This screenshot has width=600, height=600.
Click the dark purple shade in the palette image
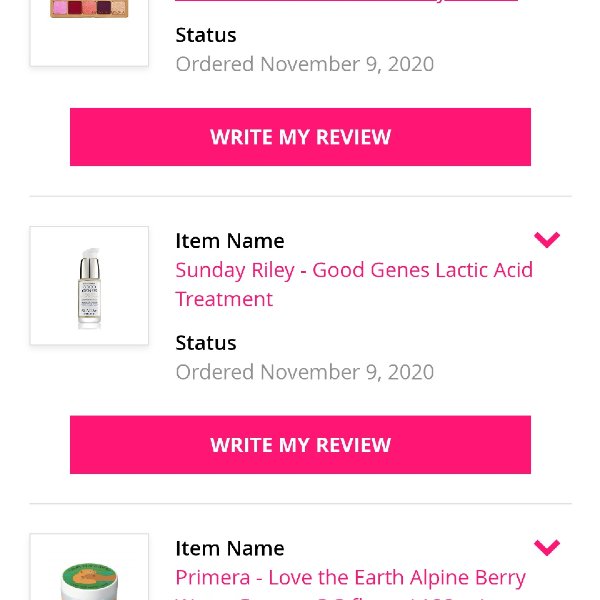pyautogui.click(x=104, y=7)
